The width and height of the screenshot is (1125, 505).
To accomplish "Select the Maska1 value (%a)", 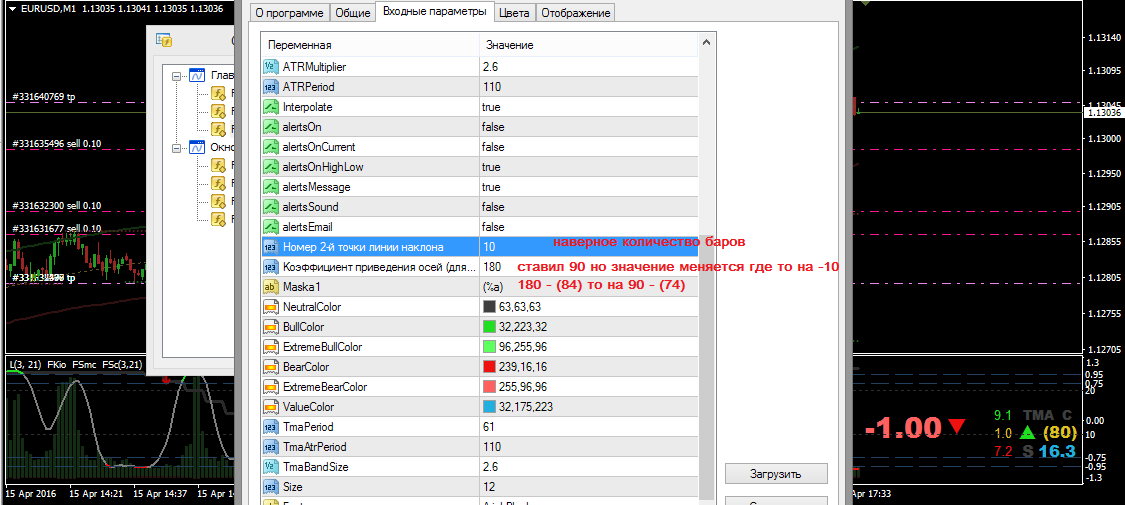I will [x=494, y=287].
